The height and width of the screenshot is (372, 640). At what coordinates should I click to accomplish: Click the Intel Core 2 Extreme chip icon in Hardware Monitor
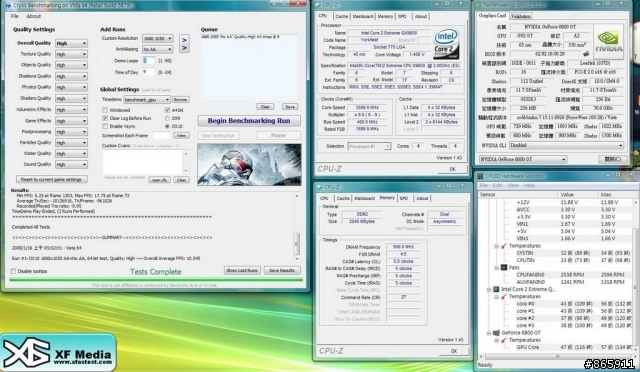[496, 289]
